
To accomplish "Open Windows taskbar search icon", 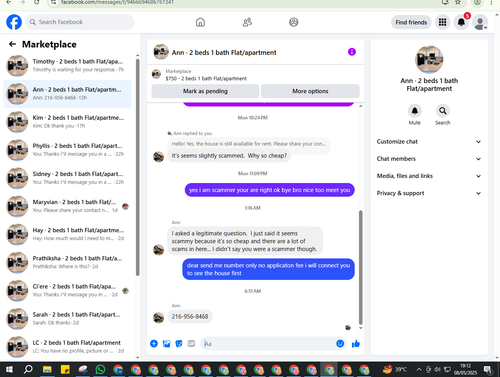I will tap(28, 369).
